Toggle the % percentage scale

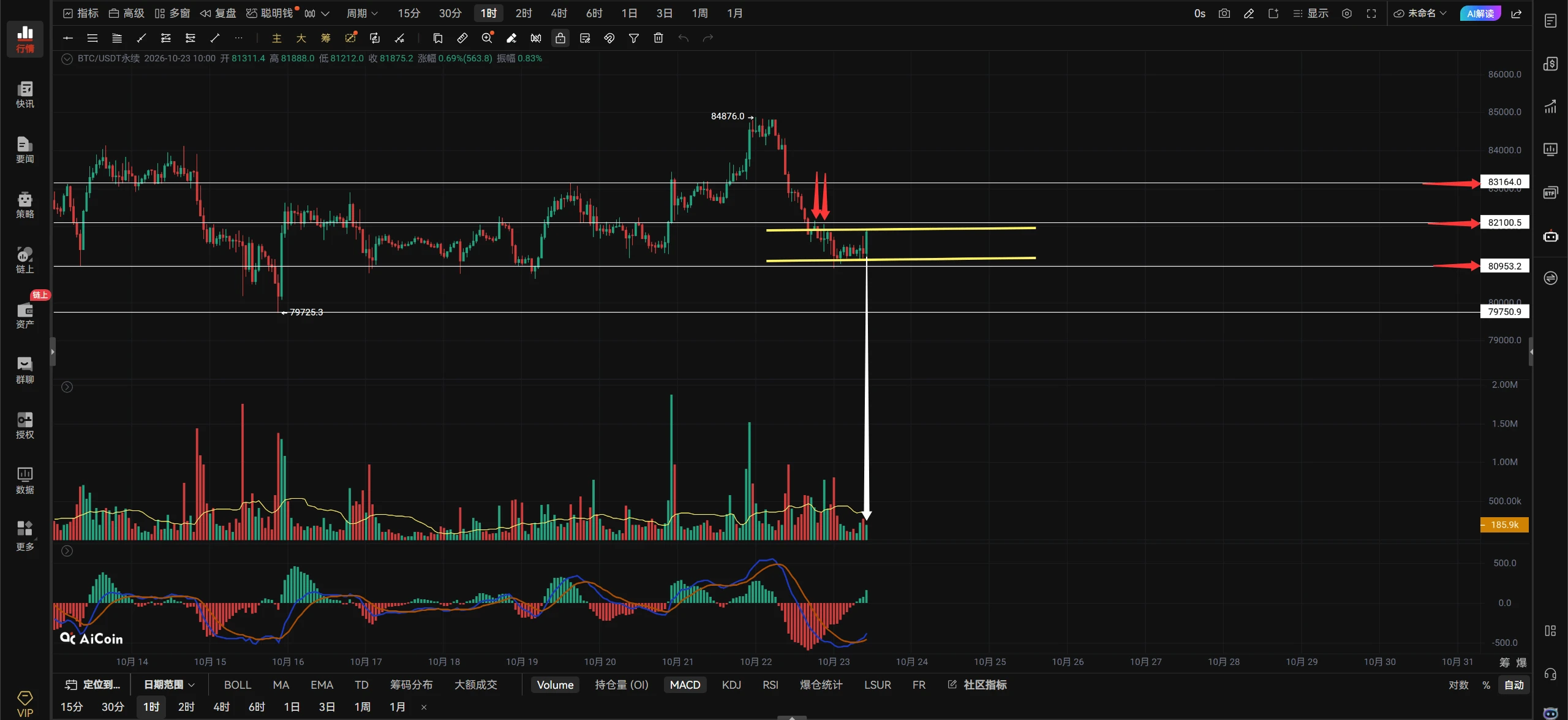[1486, 684]
